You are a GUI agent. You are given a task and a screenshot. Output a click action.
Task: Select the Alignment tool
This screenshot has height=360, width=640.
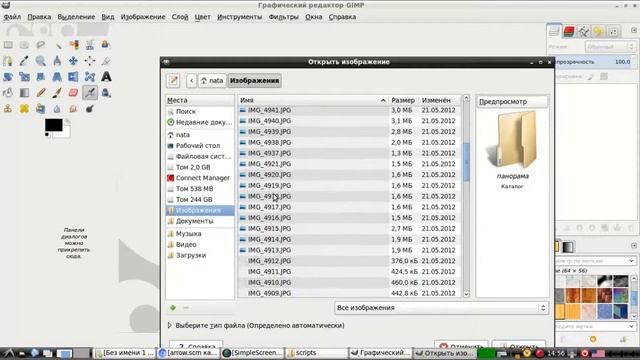click(x=90, y=61)
